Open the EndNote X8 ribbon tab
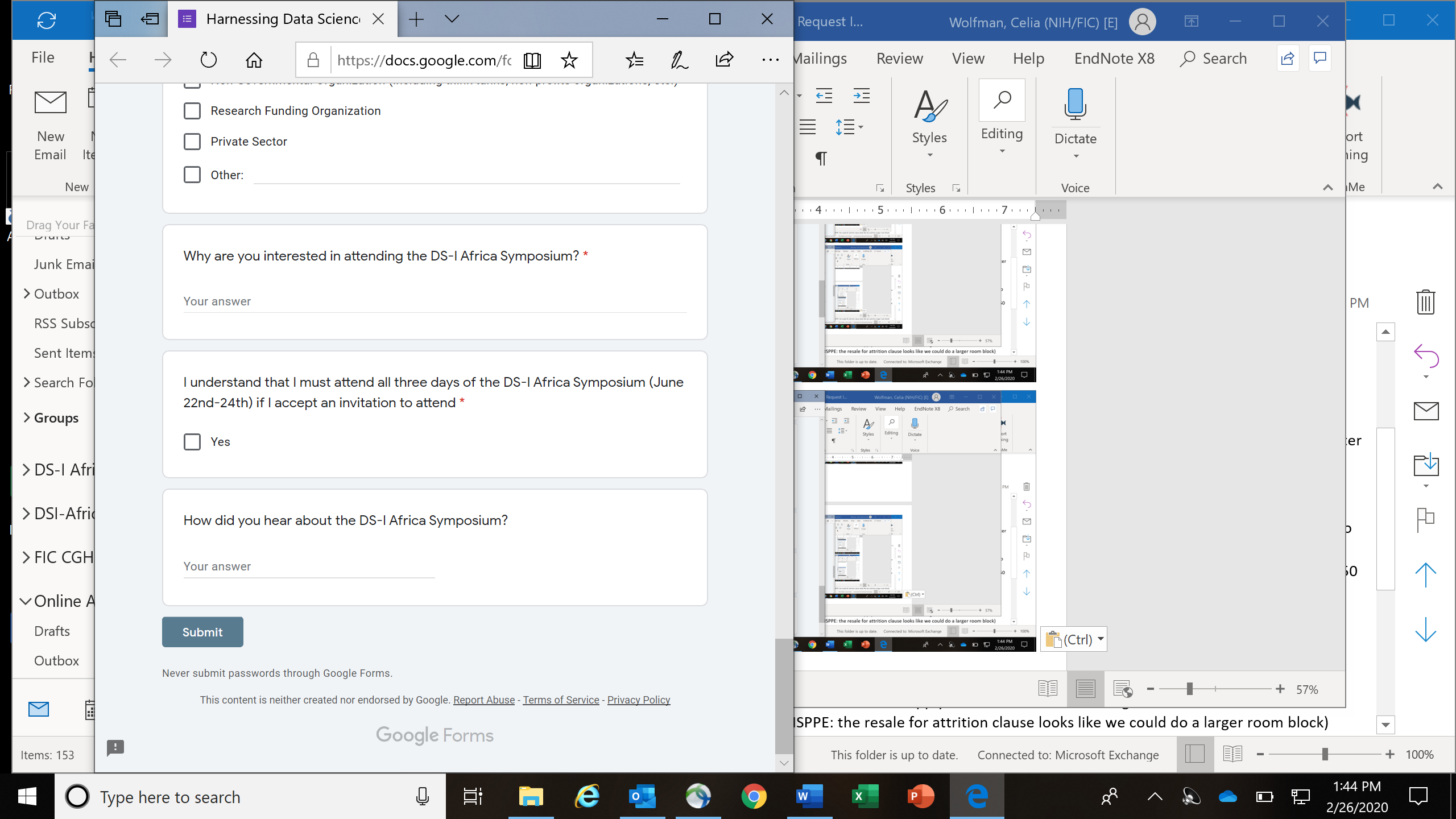The image size is (1456, 819). [x=1114, y=59]
